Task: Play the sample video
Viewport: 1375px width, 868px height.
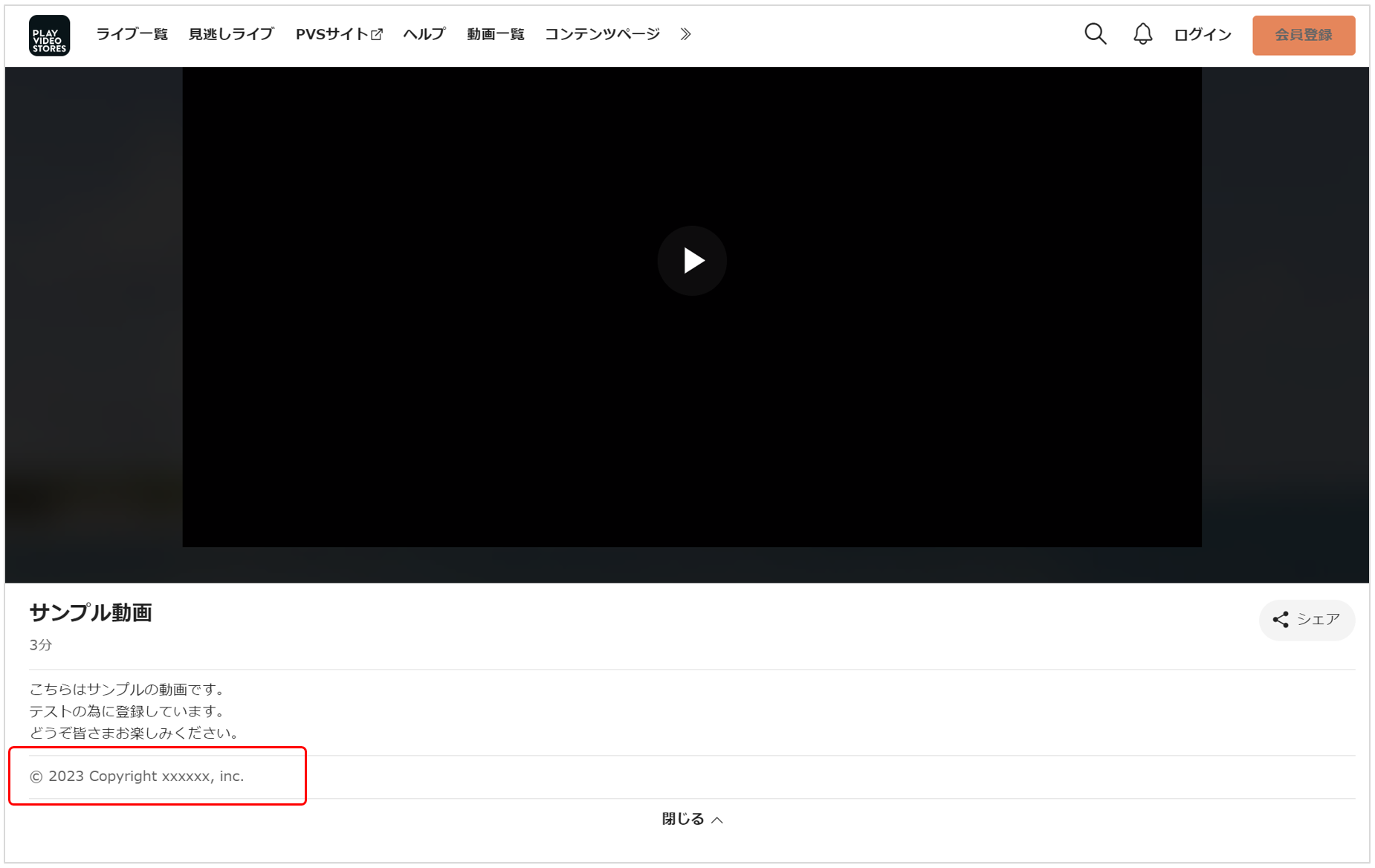Action: point(691,261)
